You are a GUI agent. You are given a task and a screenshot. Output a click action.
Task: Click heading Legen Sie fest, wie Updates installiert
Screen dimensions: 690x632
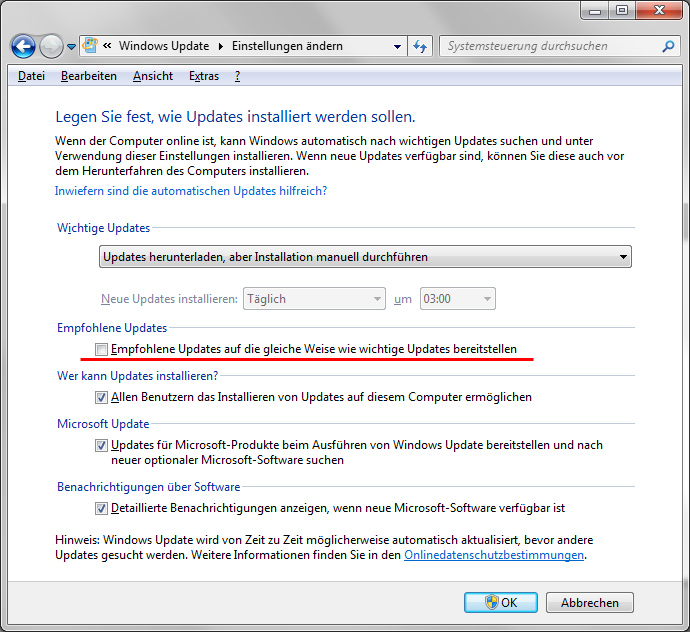[235, 117]
